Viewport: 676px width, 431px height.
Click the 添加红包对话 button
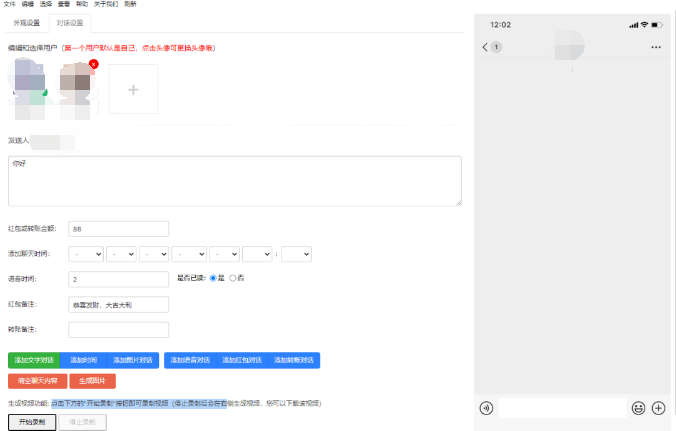(x=242, y=360)
